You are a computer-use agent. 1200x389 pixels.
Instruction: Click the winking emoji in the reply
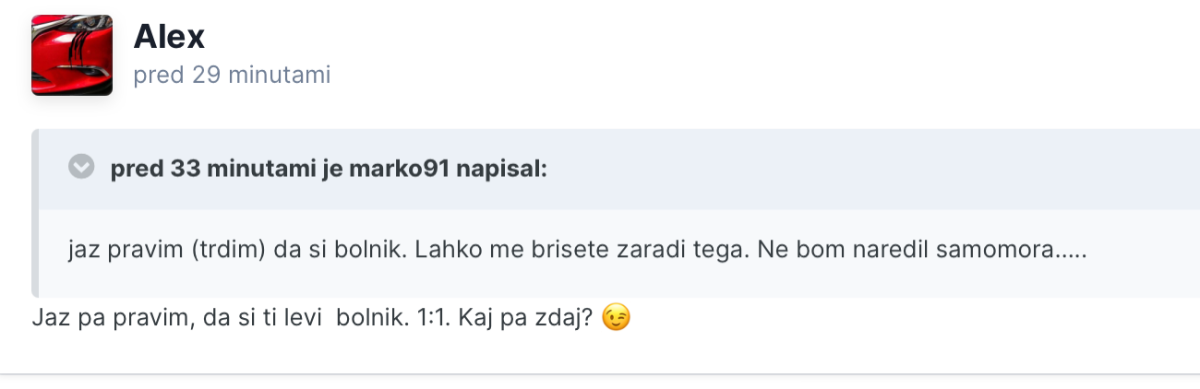618,320
